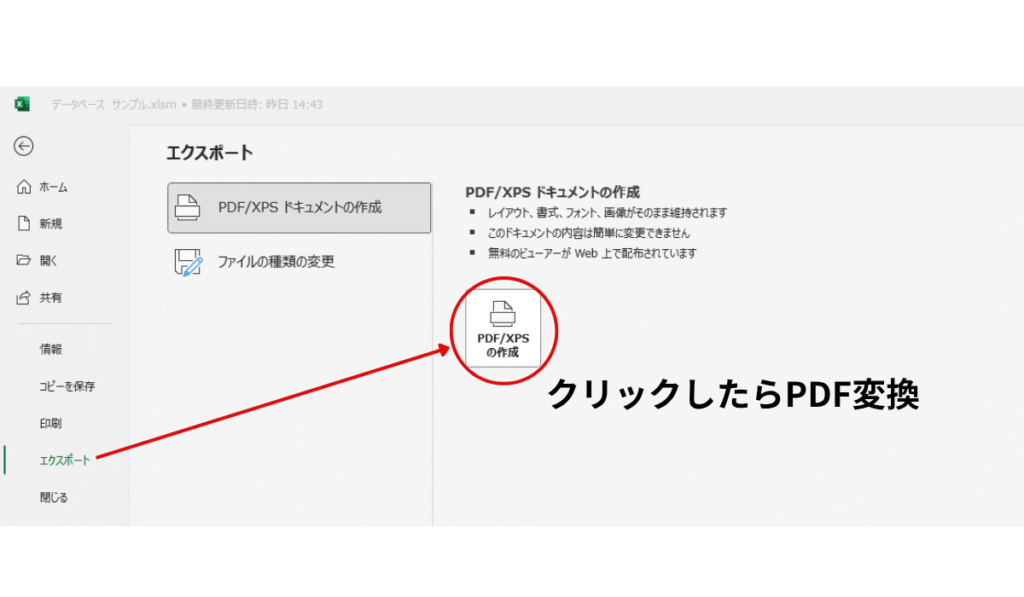Click the ホーム label in the sidebar
1024x597 pixels.
pos(54,187)
